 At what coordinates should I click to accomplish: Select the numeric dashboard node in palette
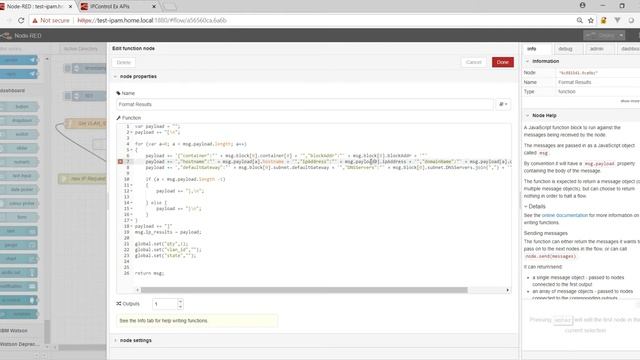click(19, 162)
